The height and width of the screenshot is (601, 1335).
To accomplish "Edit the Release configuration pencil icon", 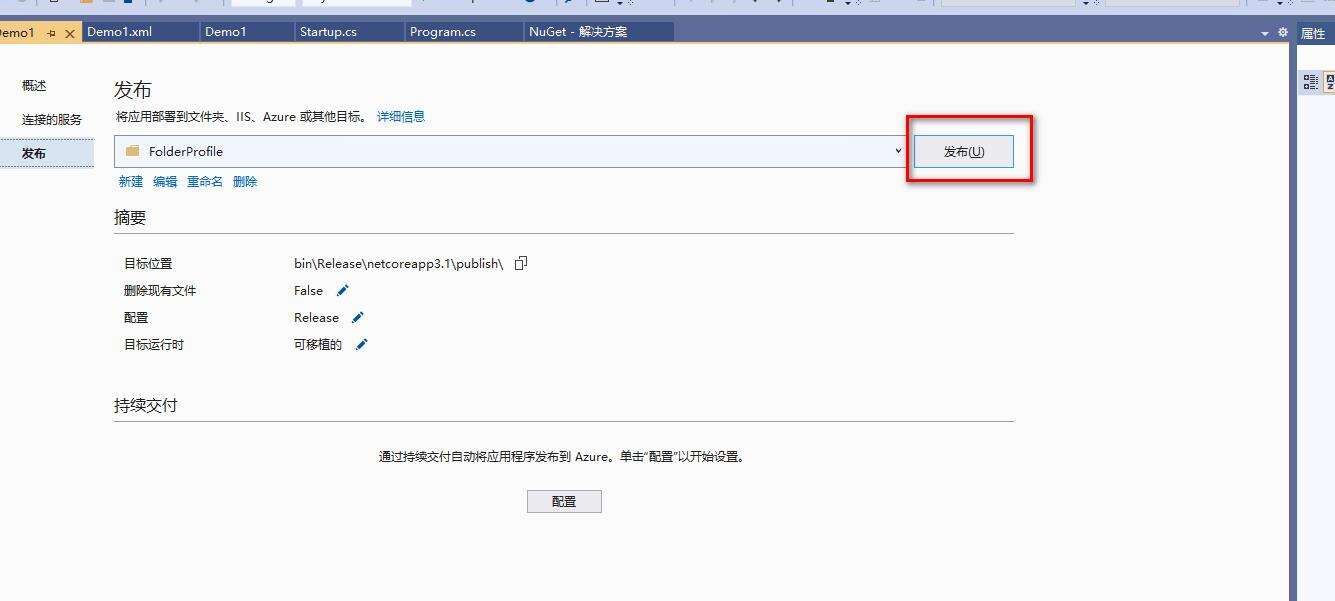I will [x=357, y=317].
